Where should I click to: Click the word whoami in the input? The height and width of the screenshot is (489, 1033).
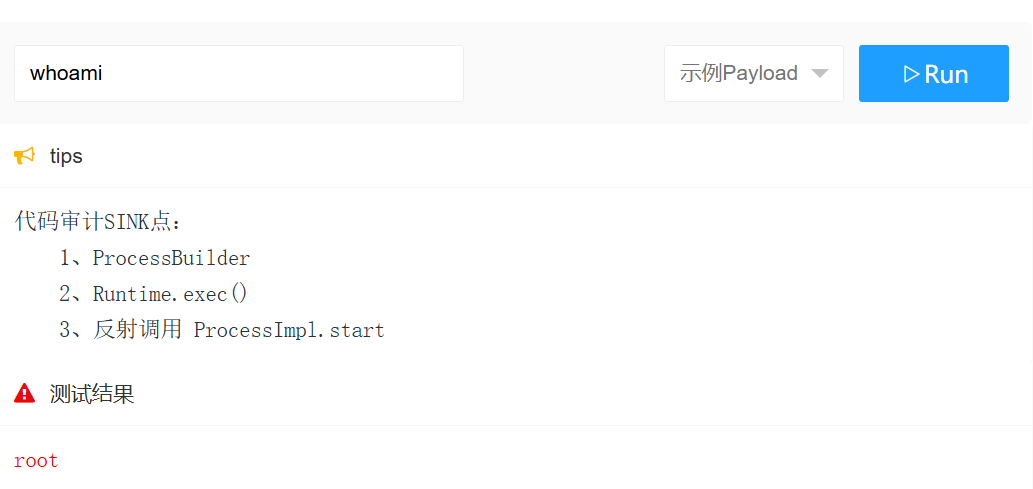click(x=66, y=73)
